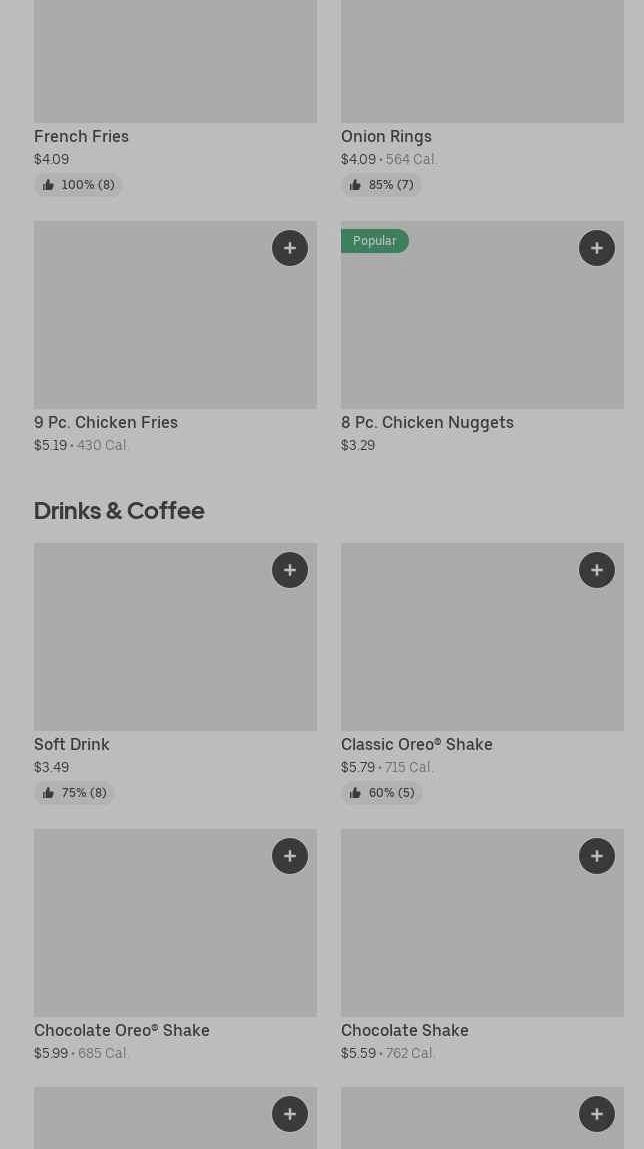Open Onion Rings item details

click(x=386, y=136)
